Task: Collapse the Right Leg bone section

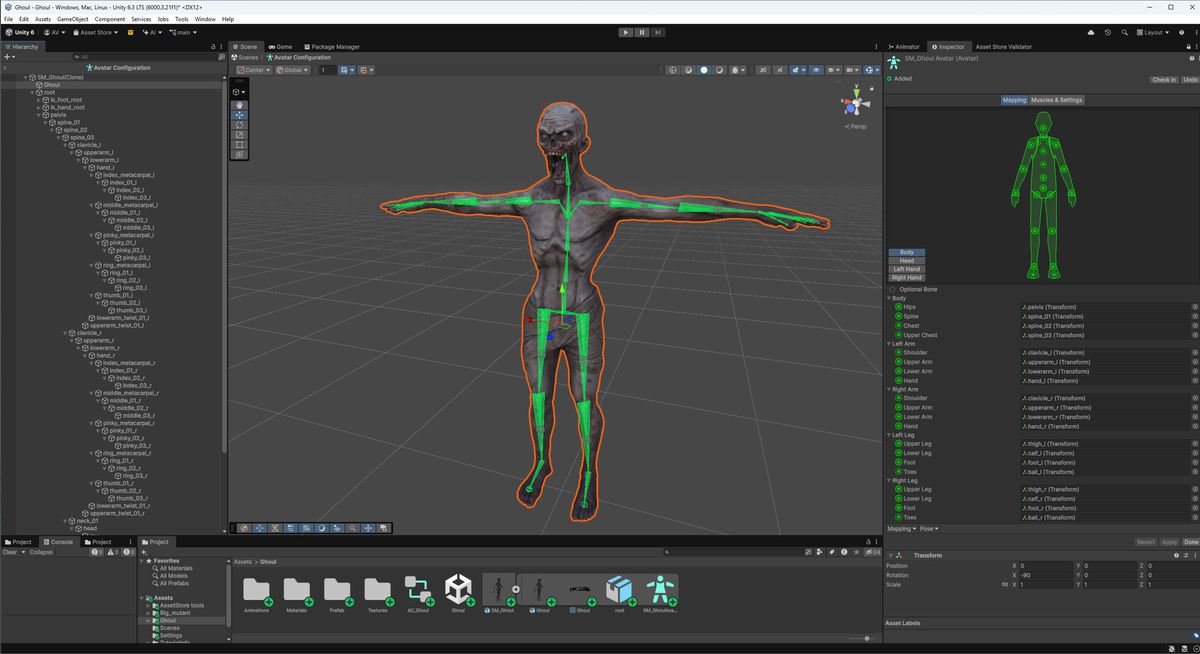Action: 889,480
